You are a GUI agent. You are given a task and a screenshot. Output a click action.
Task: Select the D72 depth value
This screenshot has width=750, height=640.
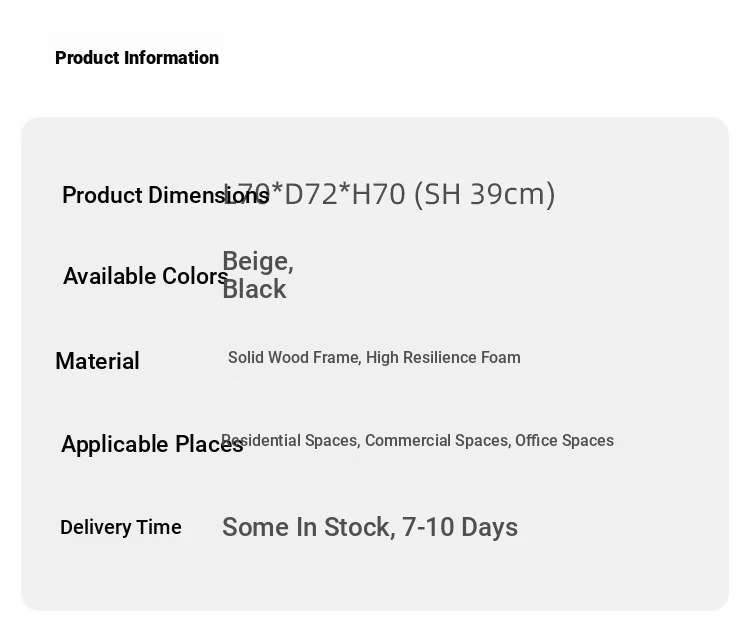coord(311,194)
